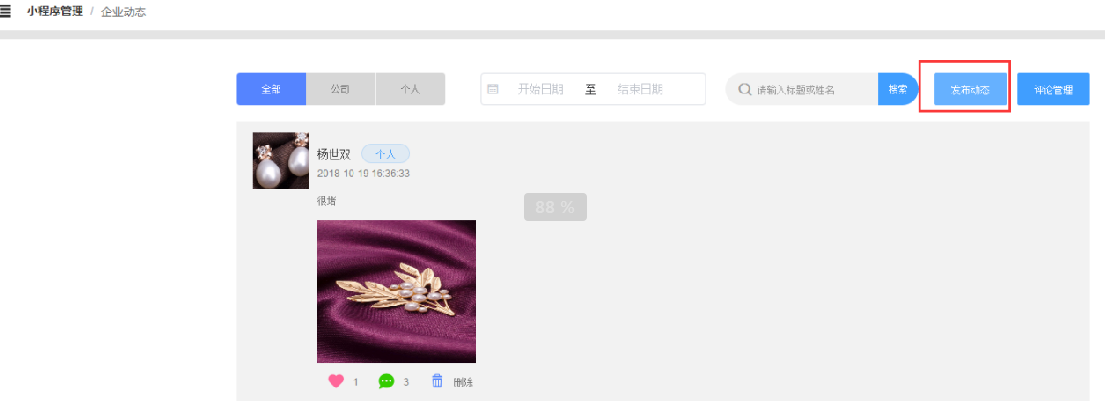1105x401 pixels.
Task: Click the calendar icon in date range
Action: click(x=493, y=90)
